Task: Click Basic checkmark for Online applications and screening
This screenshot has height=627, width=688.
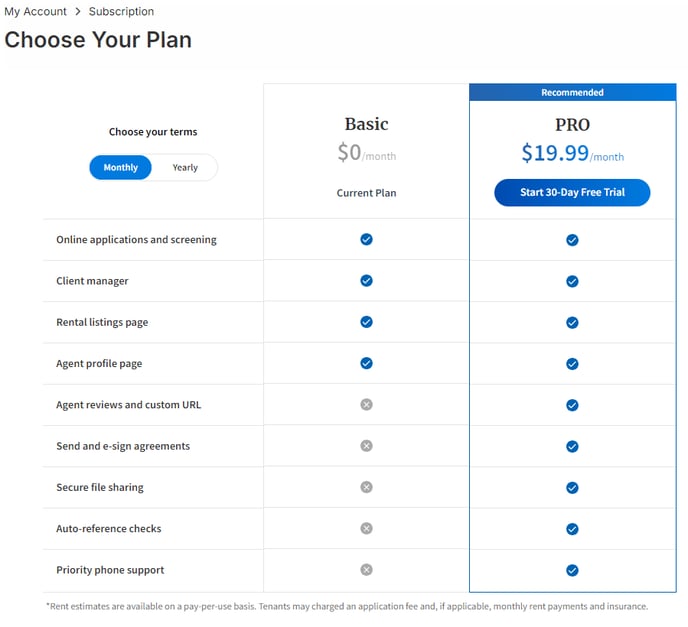Action: [366, 240]
